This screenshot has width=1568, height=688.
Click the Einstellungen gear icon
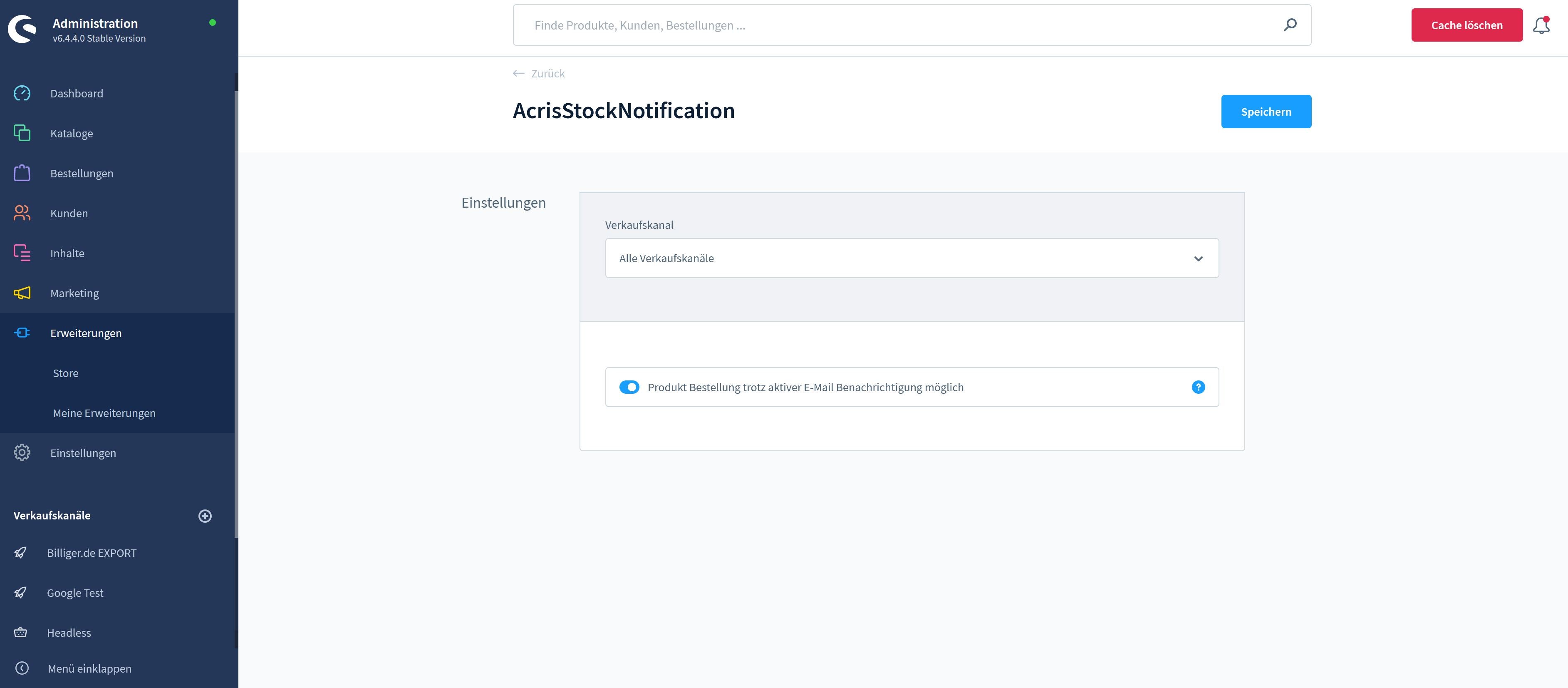(x=22, y=452)
